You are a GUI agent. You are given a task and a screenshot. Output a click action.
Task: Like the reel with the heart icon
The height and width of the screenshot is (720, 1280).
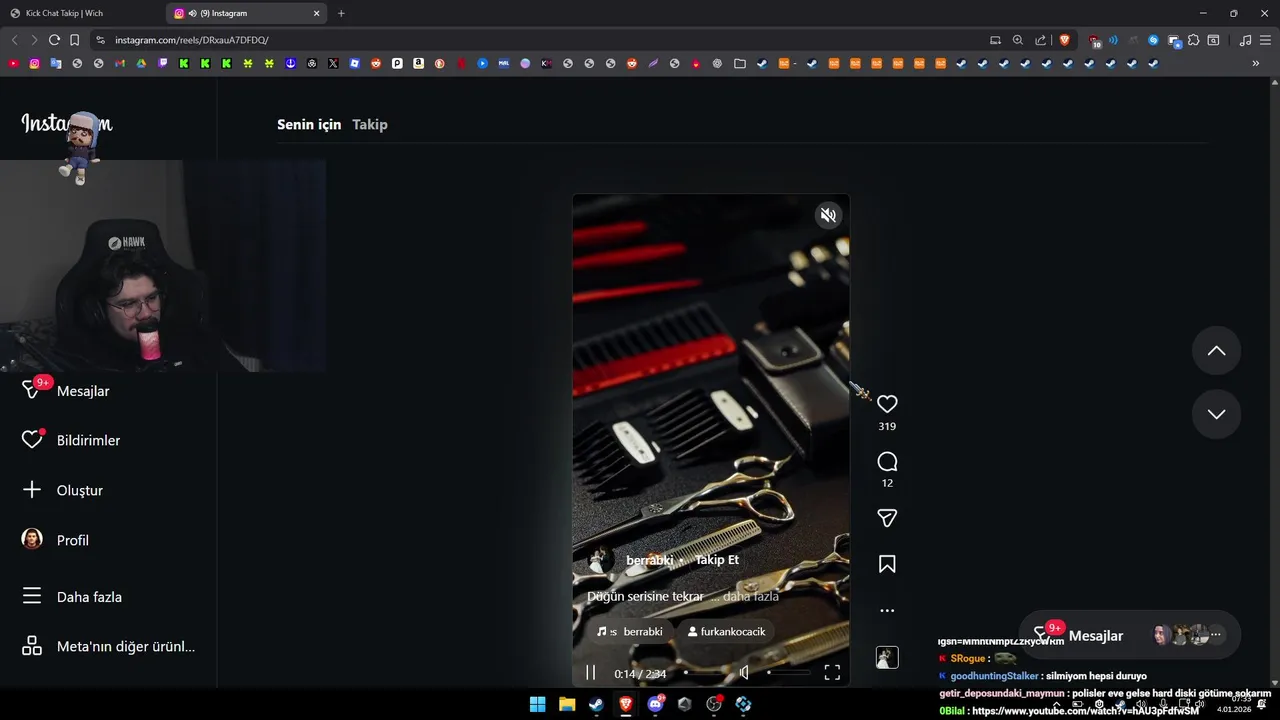887,404
